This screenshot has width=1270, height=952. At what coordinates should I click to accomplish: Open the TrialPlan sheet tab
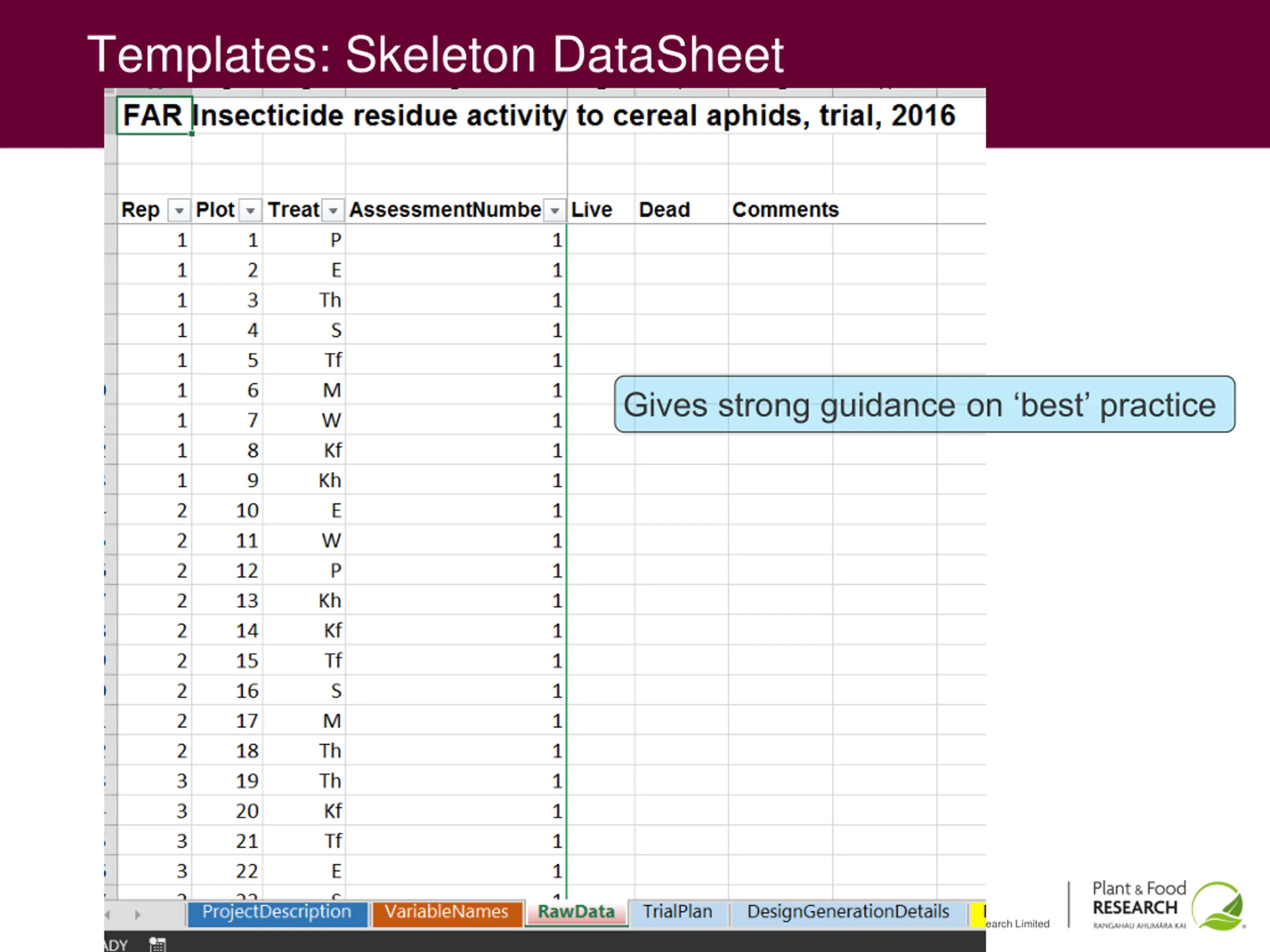point(678,912)
